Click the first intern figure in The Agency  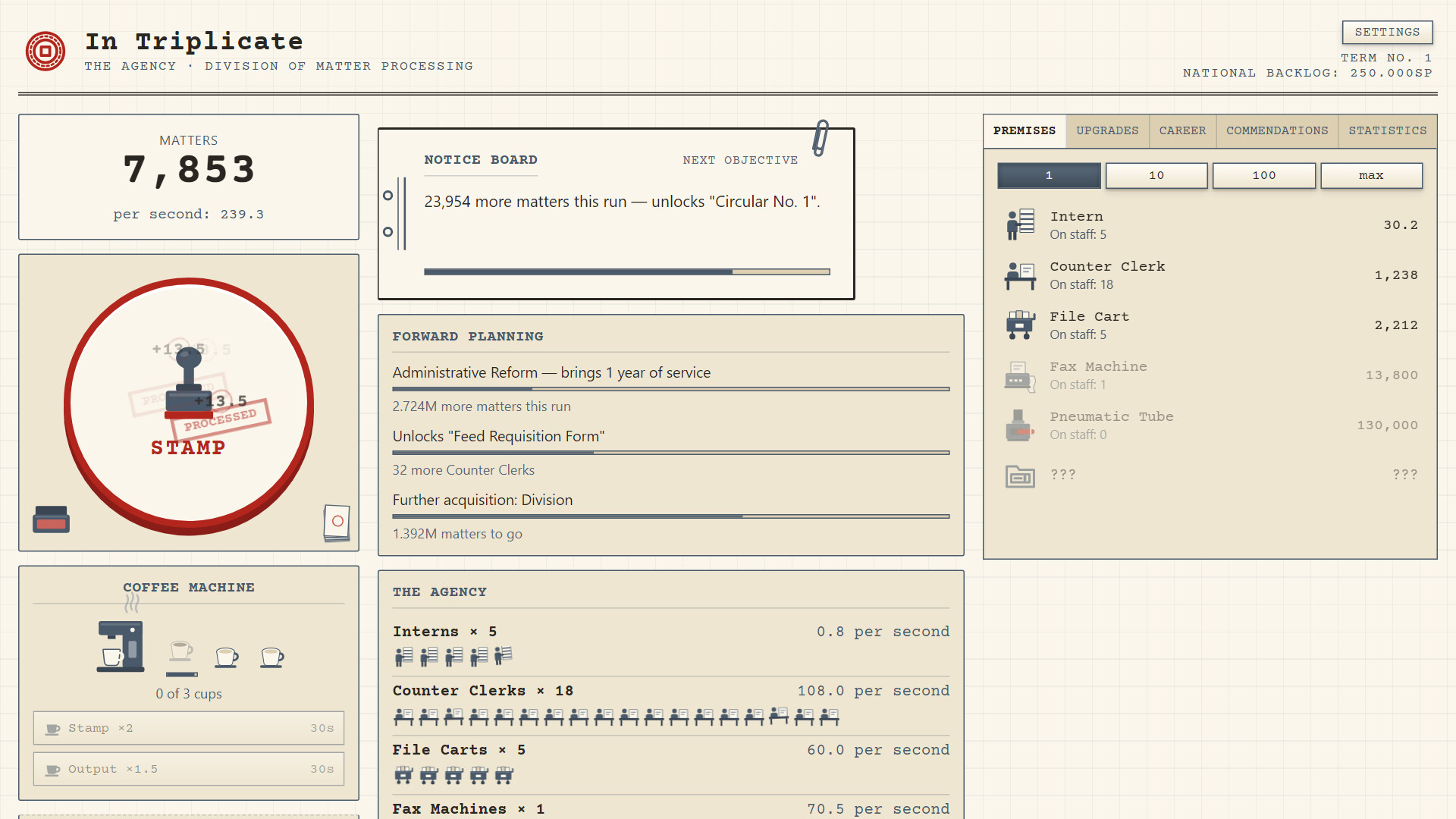point(403,656)
